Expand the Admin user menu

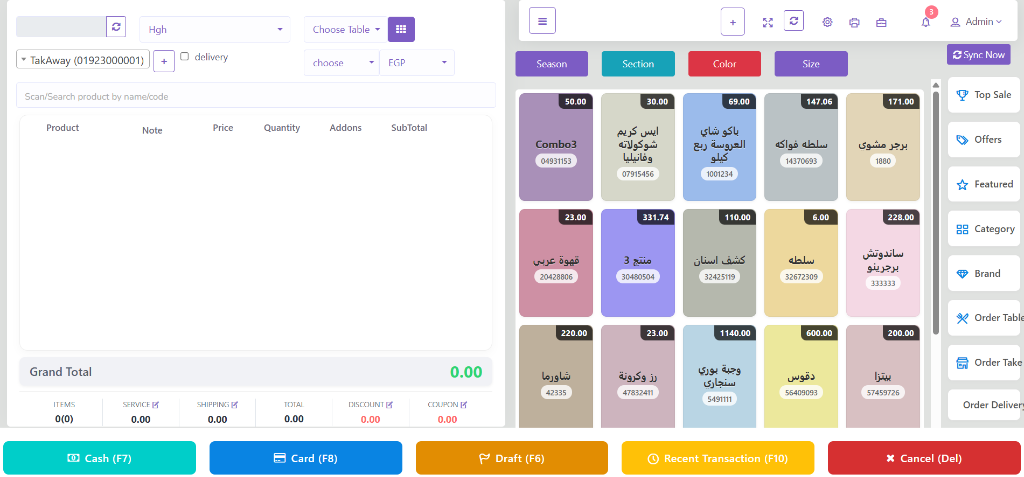(976, 21)
